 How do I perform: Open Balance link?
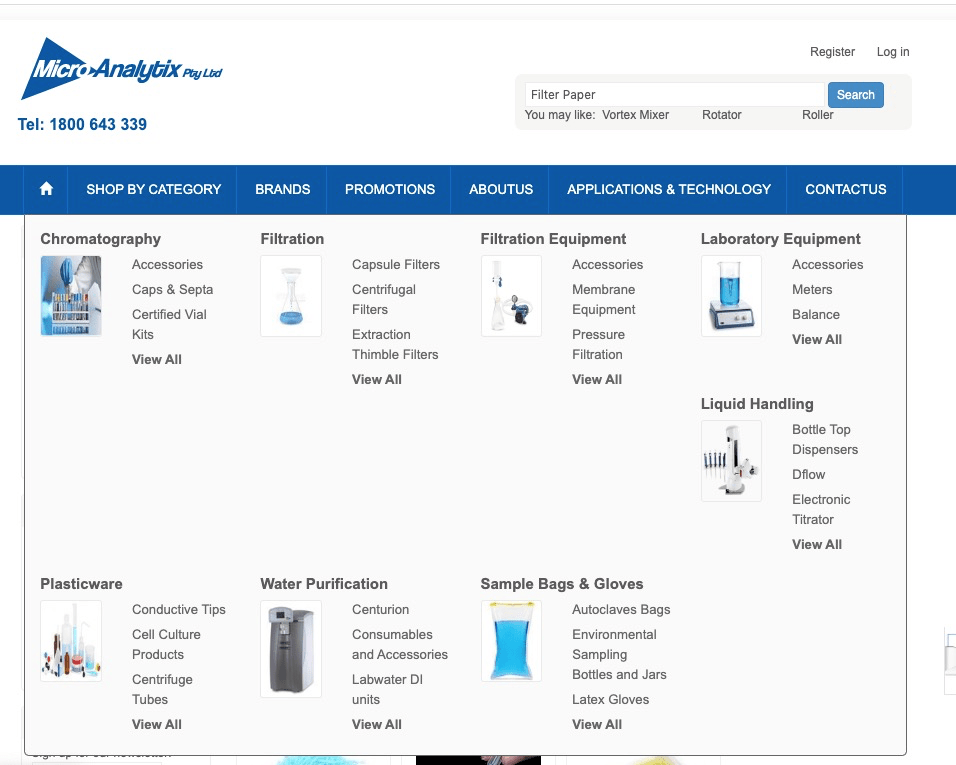point(816,315)
